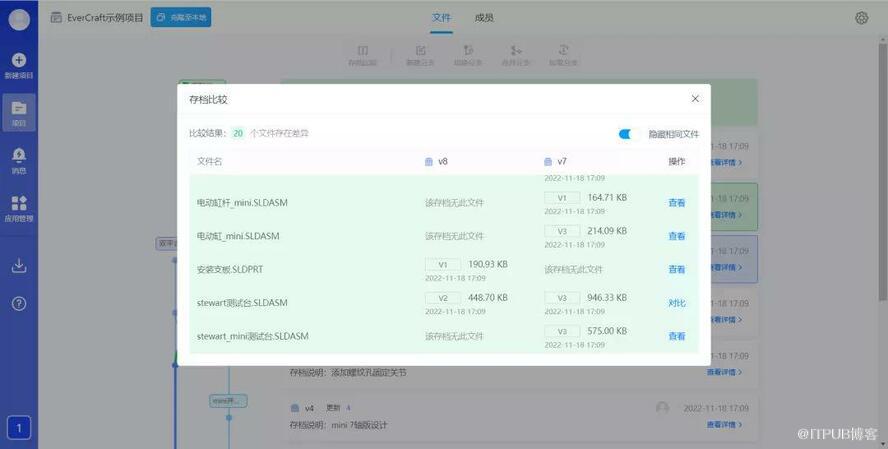
Task: Click the 更新 4 label in v4 card
Action: [339, 408]
